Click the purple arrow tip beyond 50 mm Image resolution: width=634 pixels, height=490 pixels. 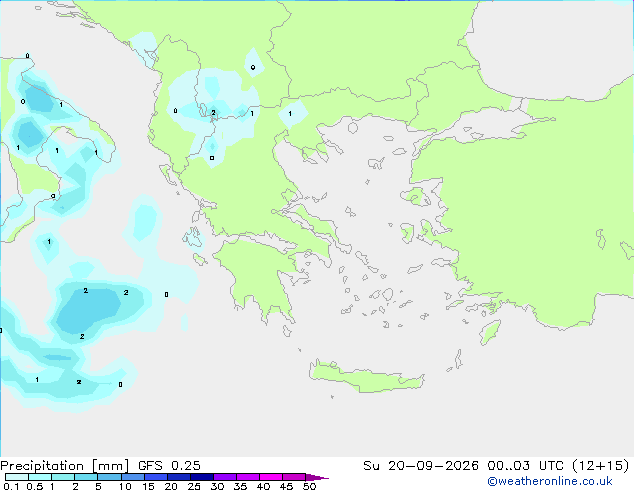point(317,477)
